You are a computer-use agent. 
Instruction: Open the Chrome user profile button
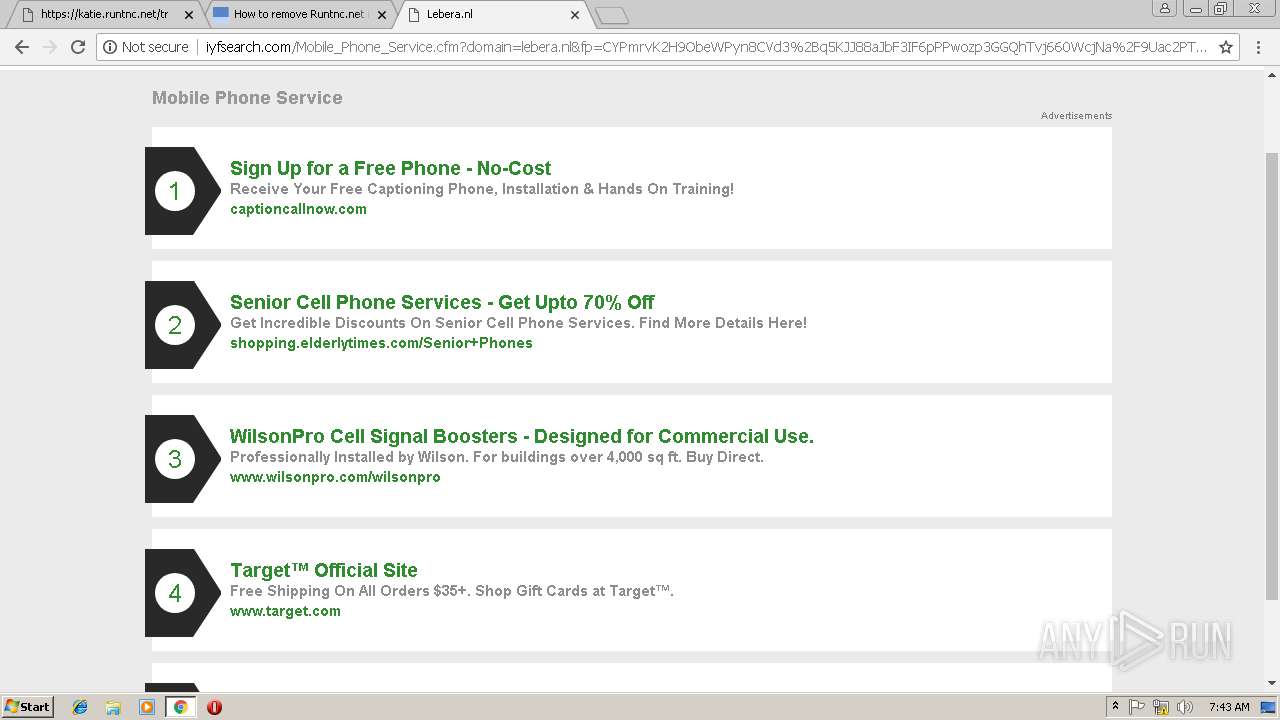(1165, 8)
